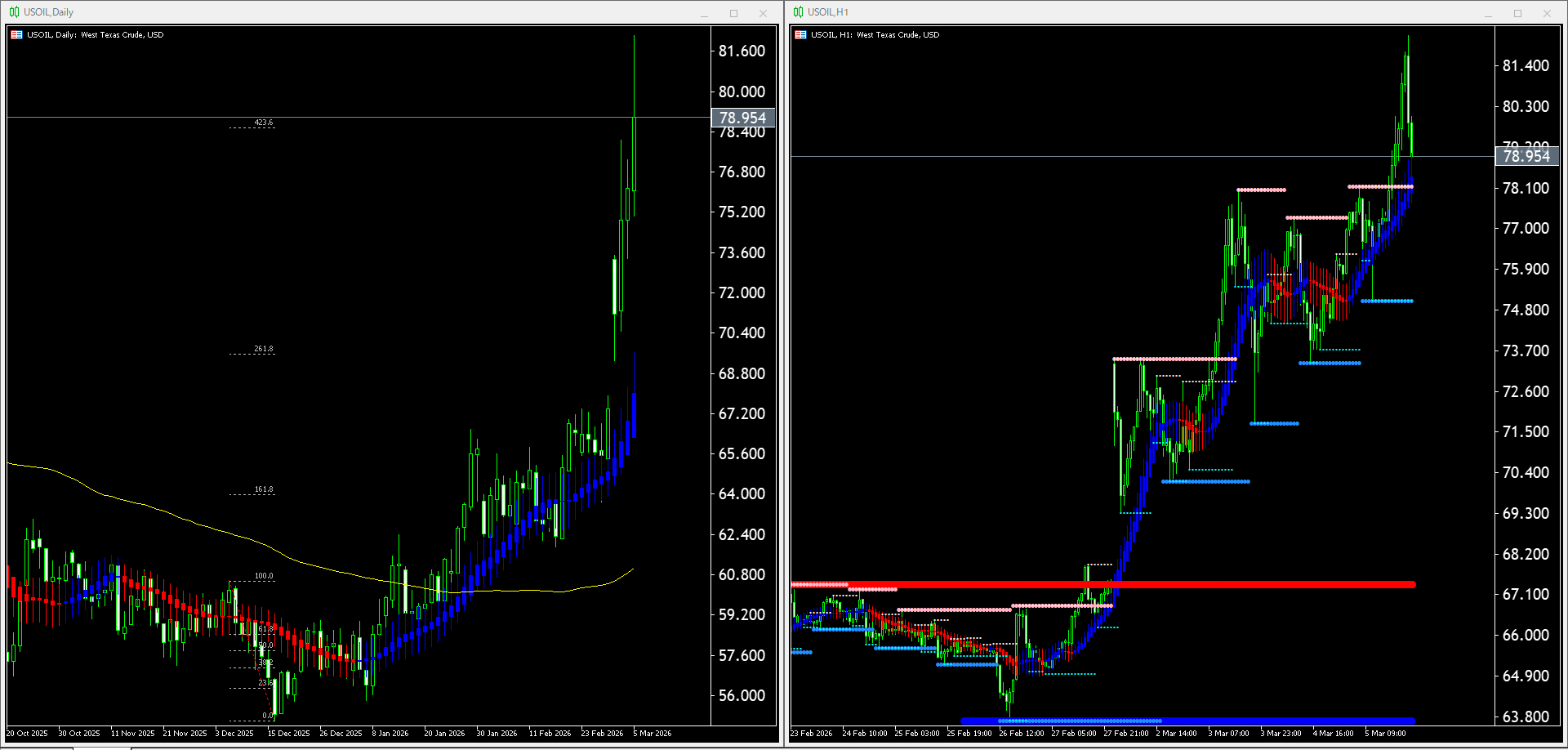Maximize the USOIL,Daily chart window

tap(733, 13)
